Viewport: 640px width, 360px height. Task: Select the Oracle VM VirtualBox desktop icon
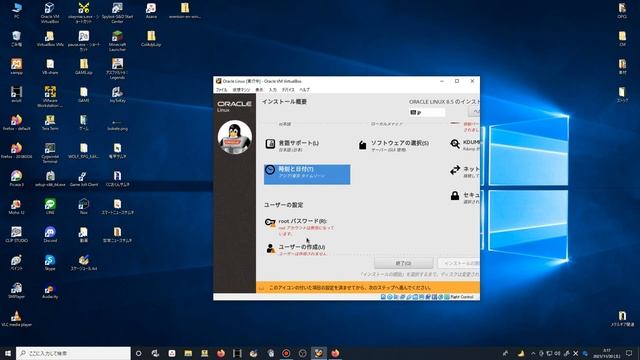pyautogui.click(x=50, y=12)
